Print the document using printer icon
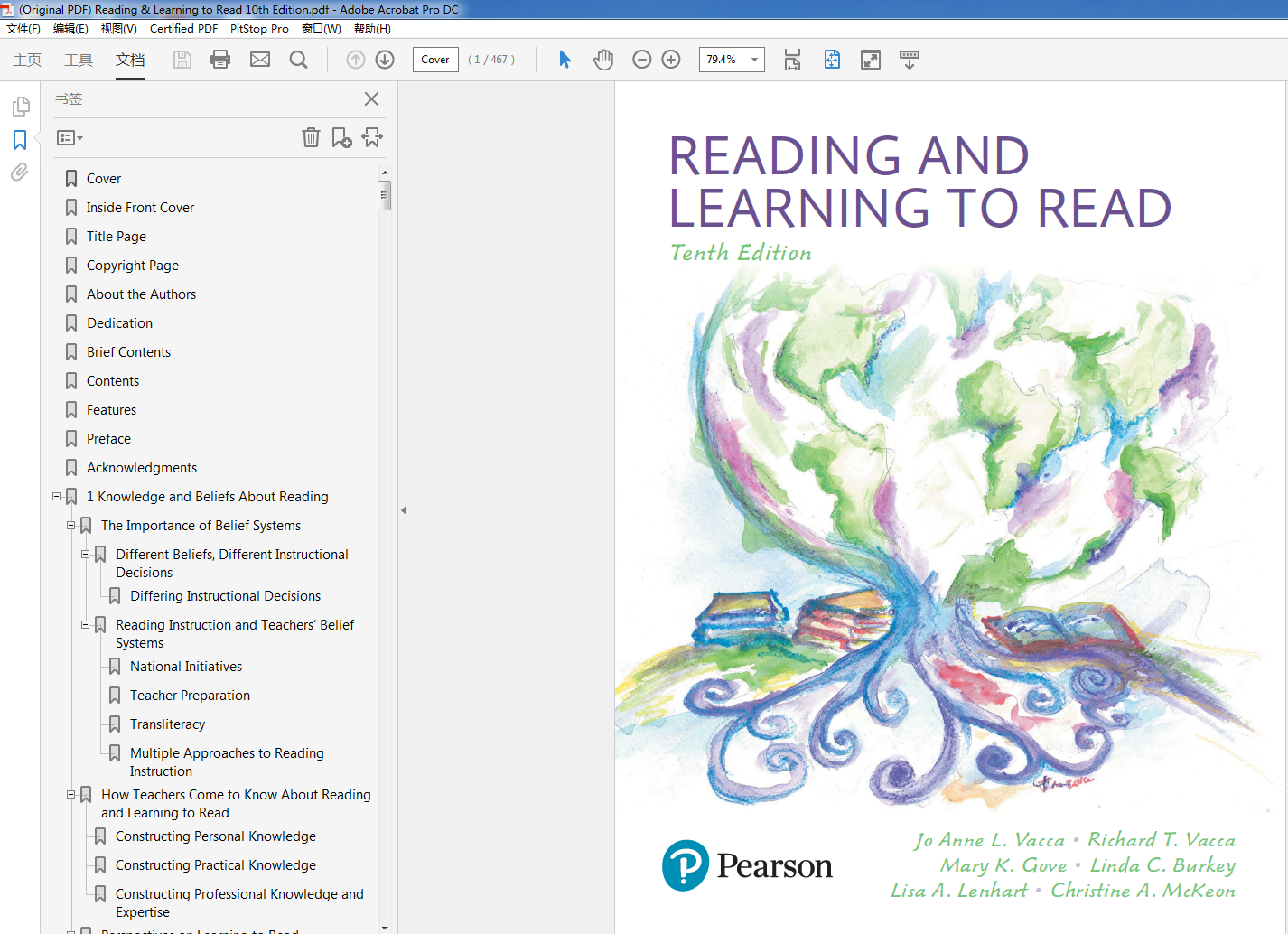Screen dimensions: 1288x934 220,60
